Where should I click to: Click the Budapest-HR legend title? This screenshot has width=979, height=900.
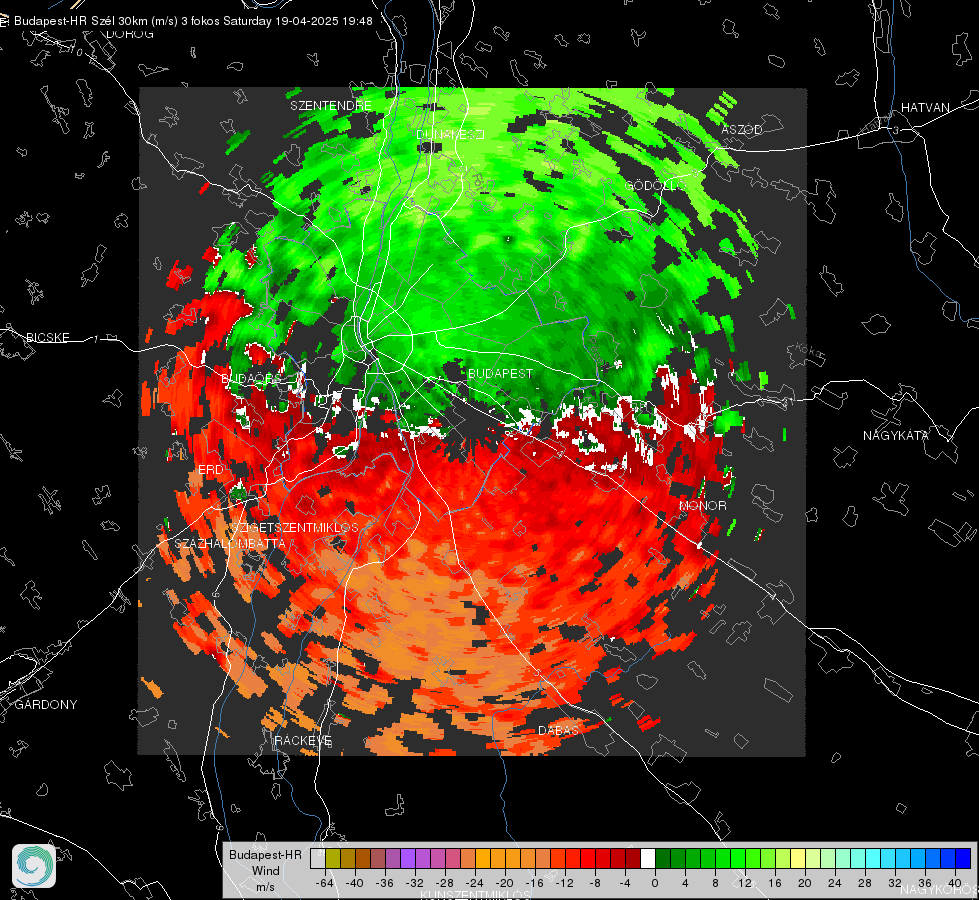[x=265, y=855]
